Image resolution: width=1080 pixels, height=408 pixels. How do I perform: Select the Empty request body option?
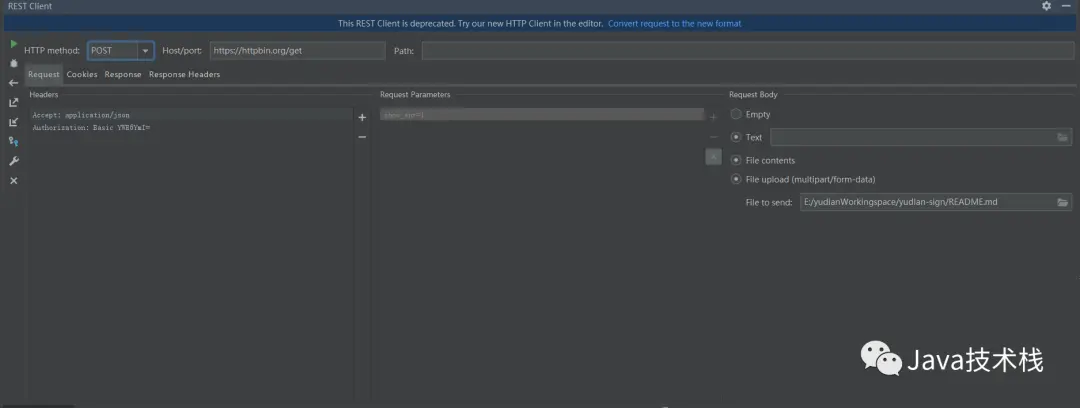tap(736, 114)
